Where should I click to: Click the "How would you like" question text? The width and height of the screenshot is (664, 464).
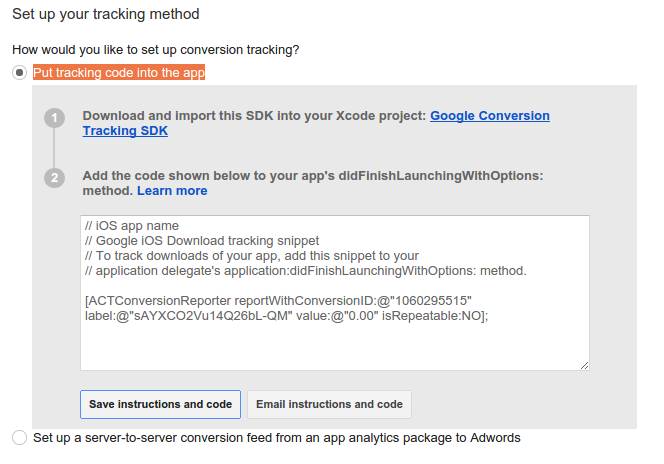(155, 49)
